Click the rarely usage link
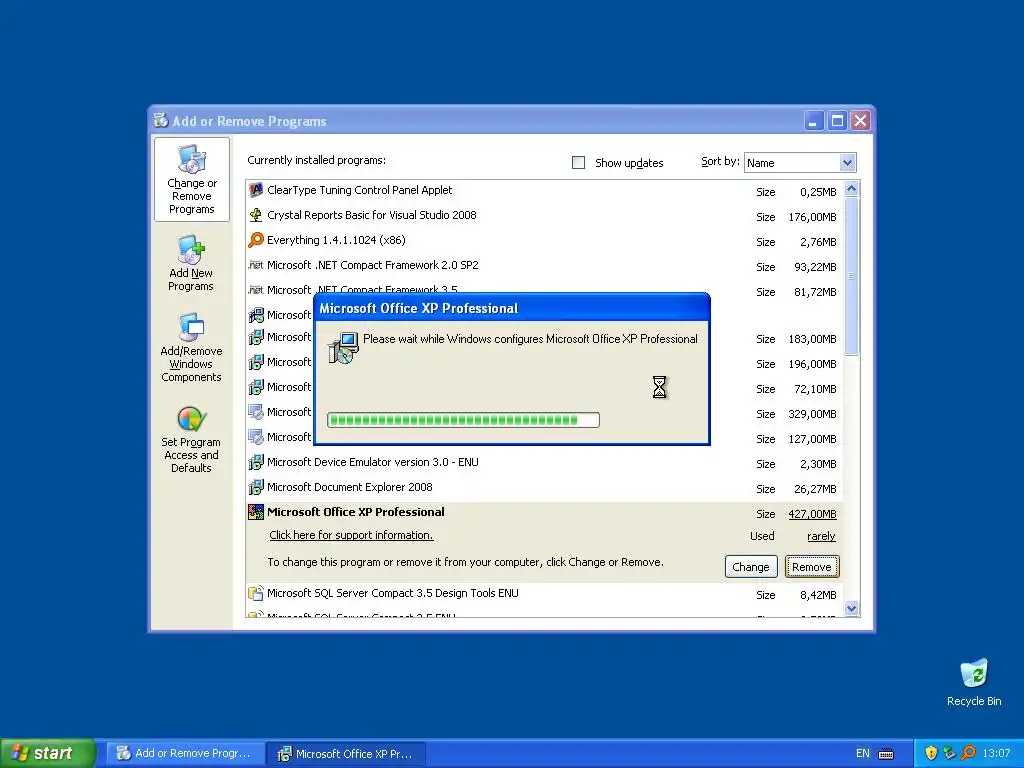Screen dimensions: 1024x768 point(822,536)
